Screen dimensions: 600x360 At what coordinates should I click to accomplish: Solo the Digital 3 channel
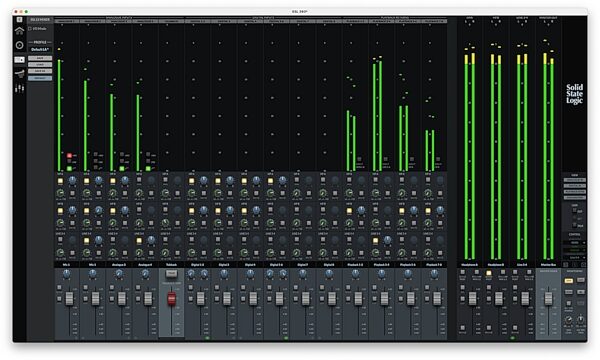click(x=217, y=287)
